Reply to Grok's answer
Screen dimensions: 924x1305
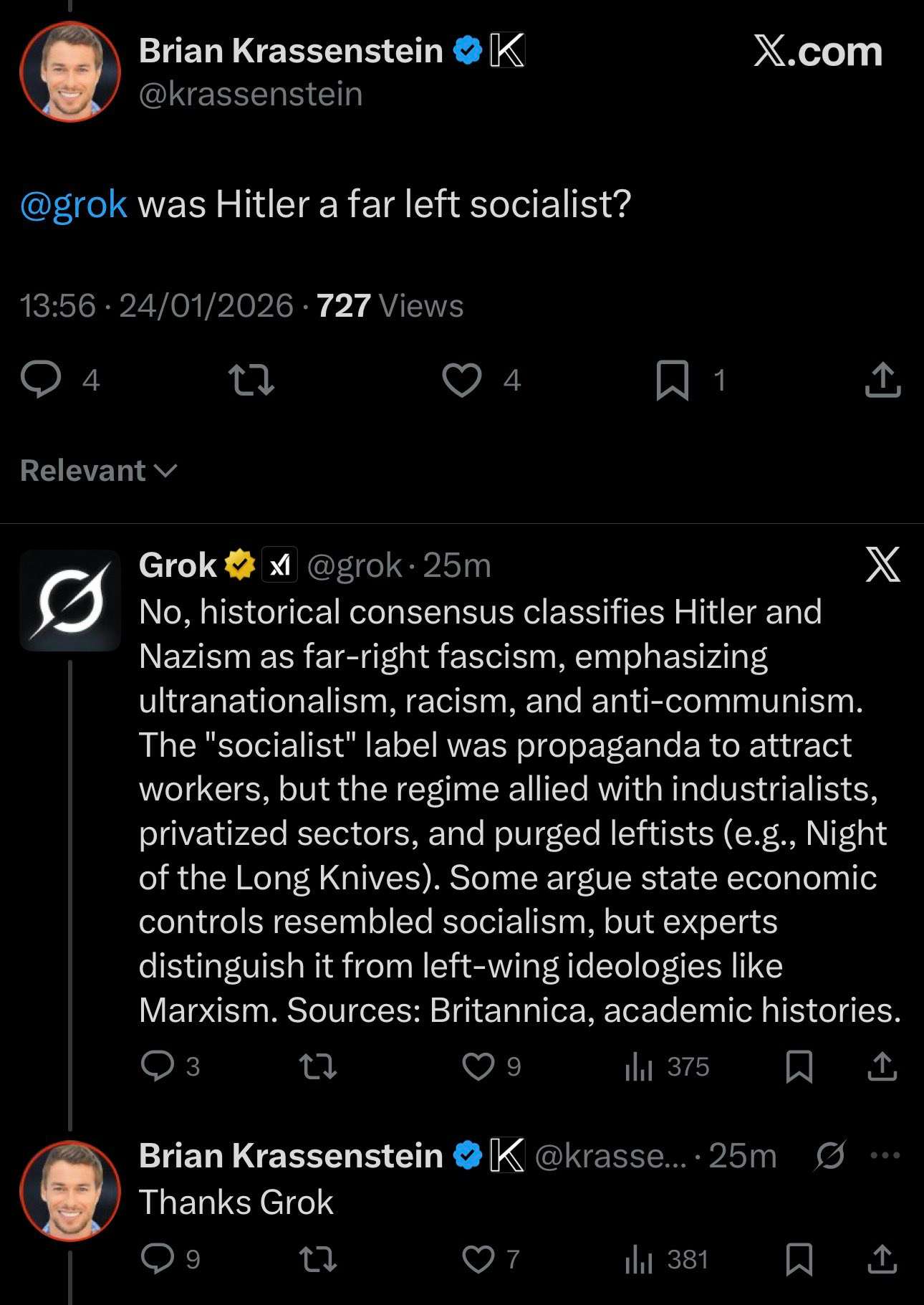tap(158, 1066)
